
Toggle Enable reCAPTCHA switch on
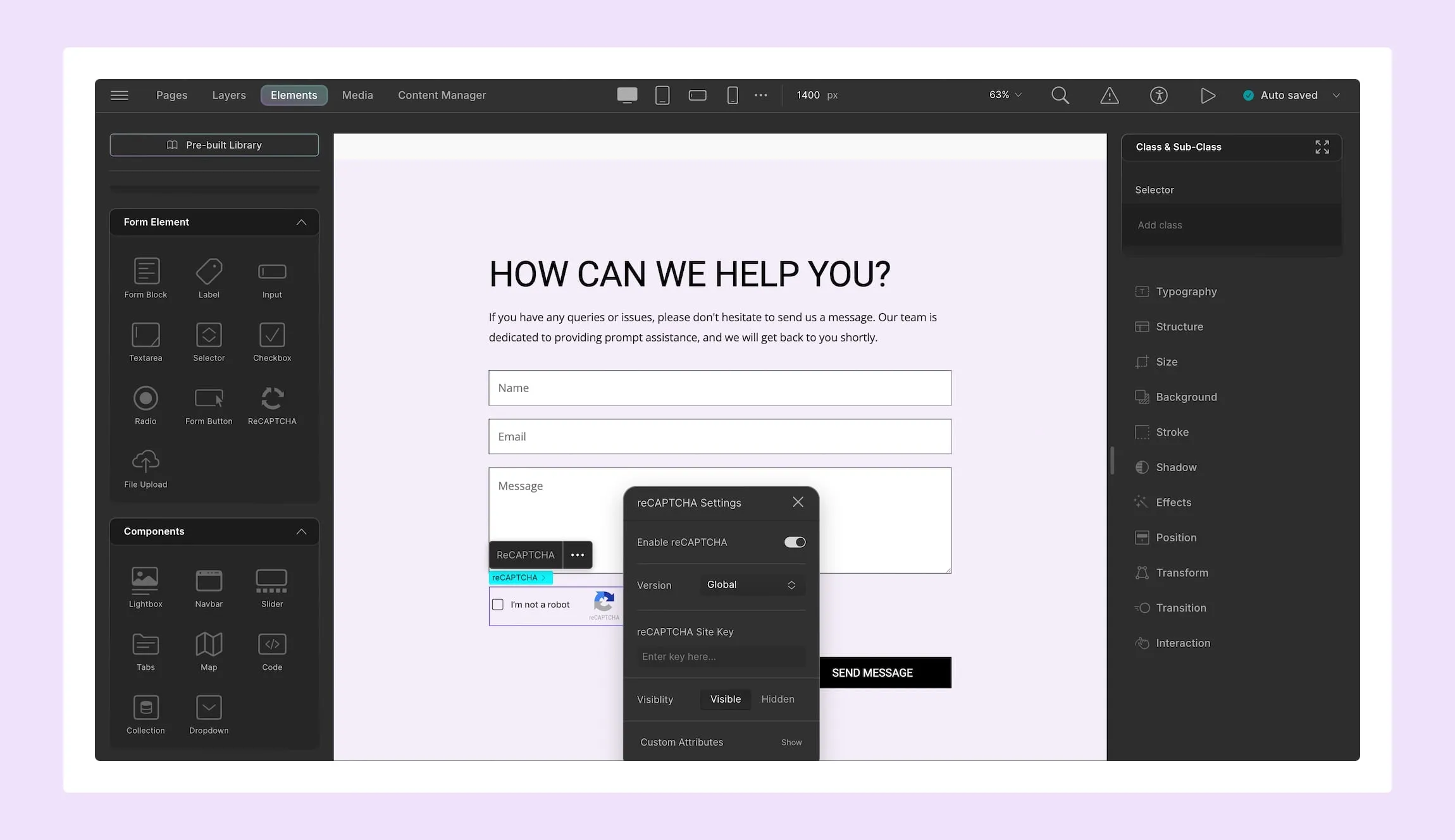(794, 542)
